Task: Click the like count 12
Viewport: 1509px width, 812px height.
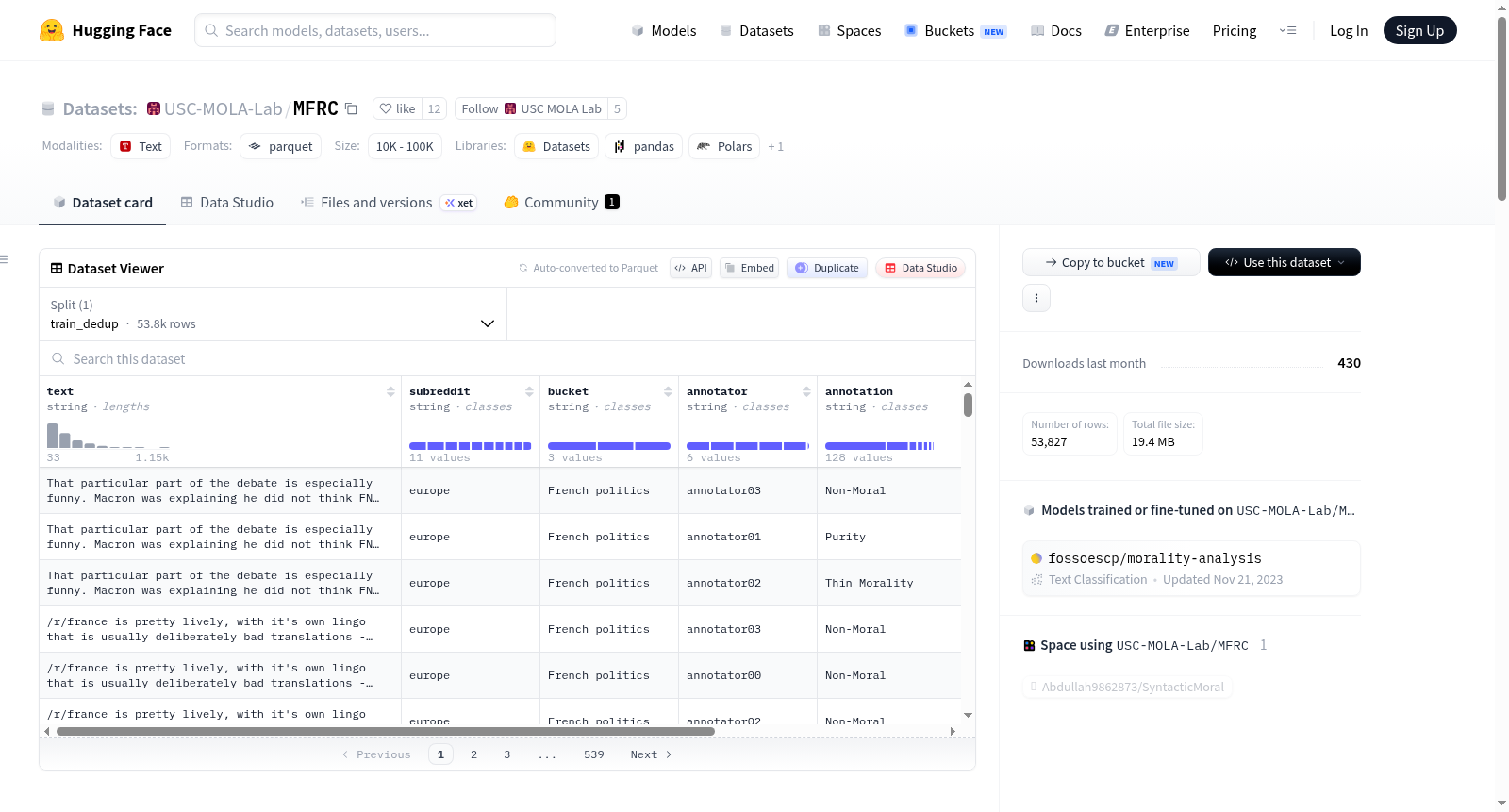Action: click(x=434, y=108)
